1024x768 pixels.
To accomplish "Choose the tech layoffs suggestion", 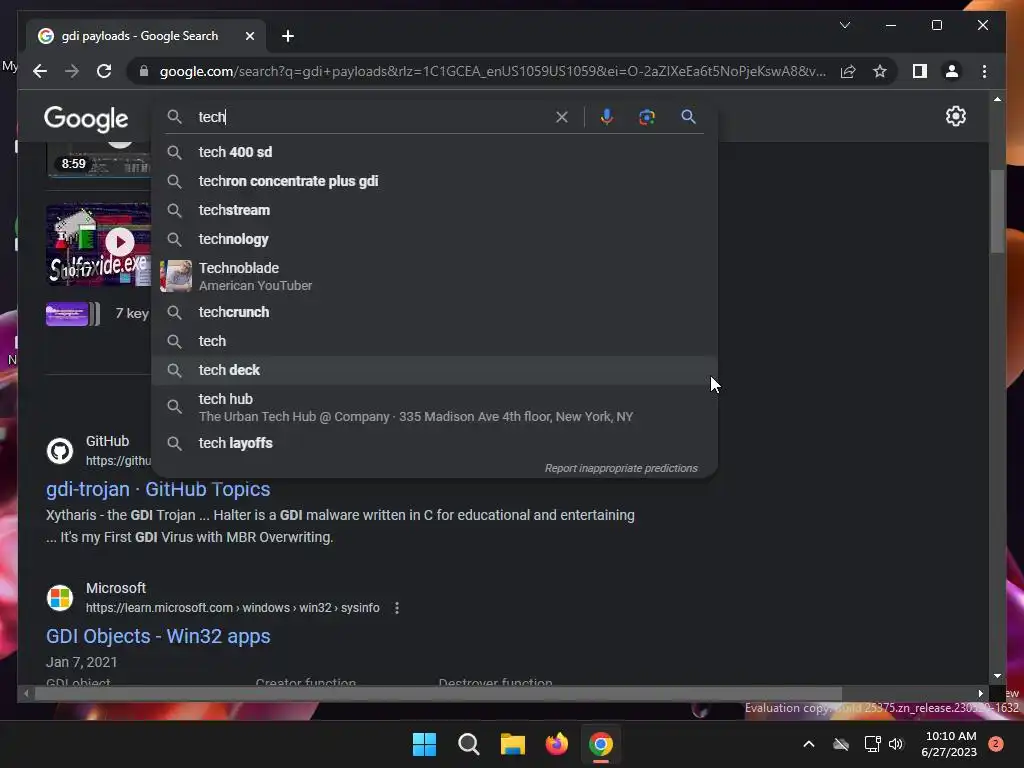I will tap(434, 443).
